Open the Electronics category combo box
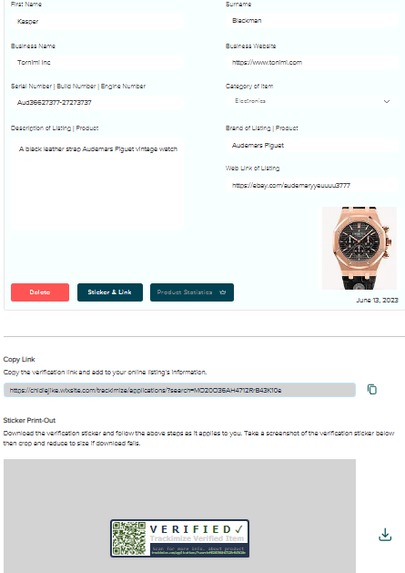405x573 pixels. pyautogui.click(x=312, y=101)
